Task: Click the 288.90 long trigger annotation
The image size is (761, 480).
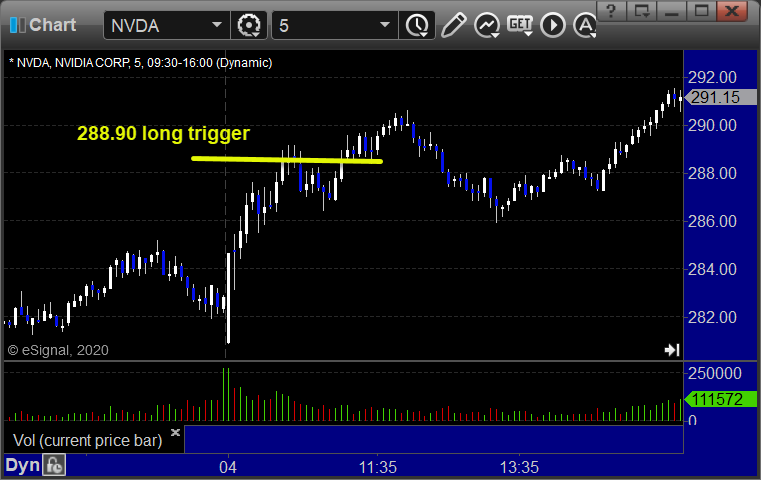Action: (x=164, y=133)
